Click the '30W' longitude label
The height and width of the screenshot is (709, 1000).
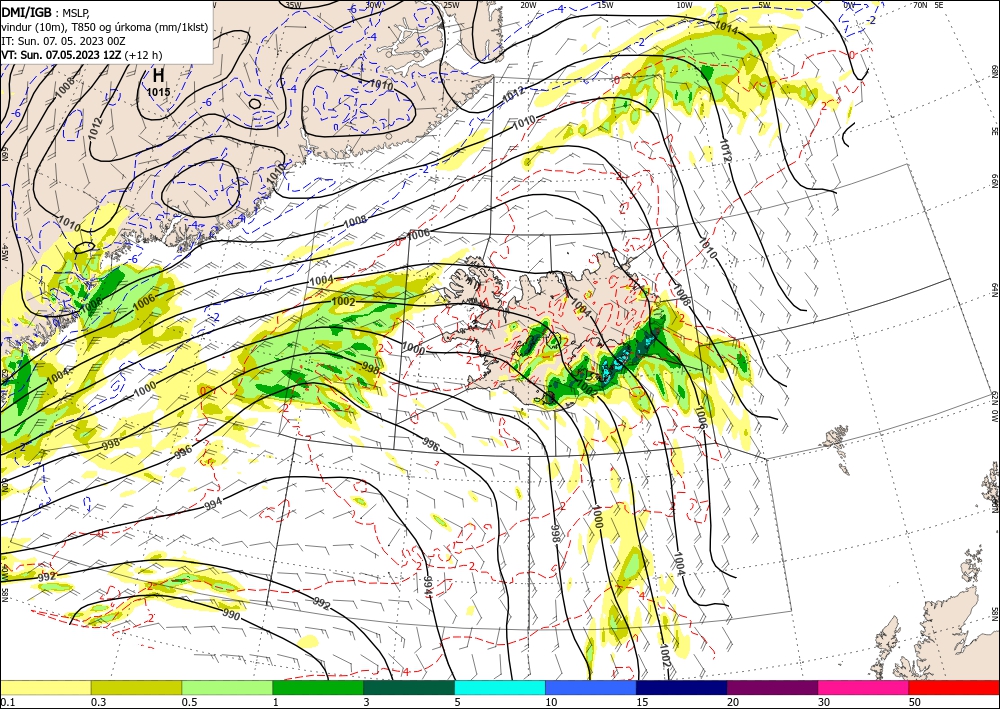point(373,4)
